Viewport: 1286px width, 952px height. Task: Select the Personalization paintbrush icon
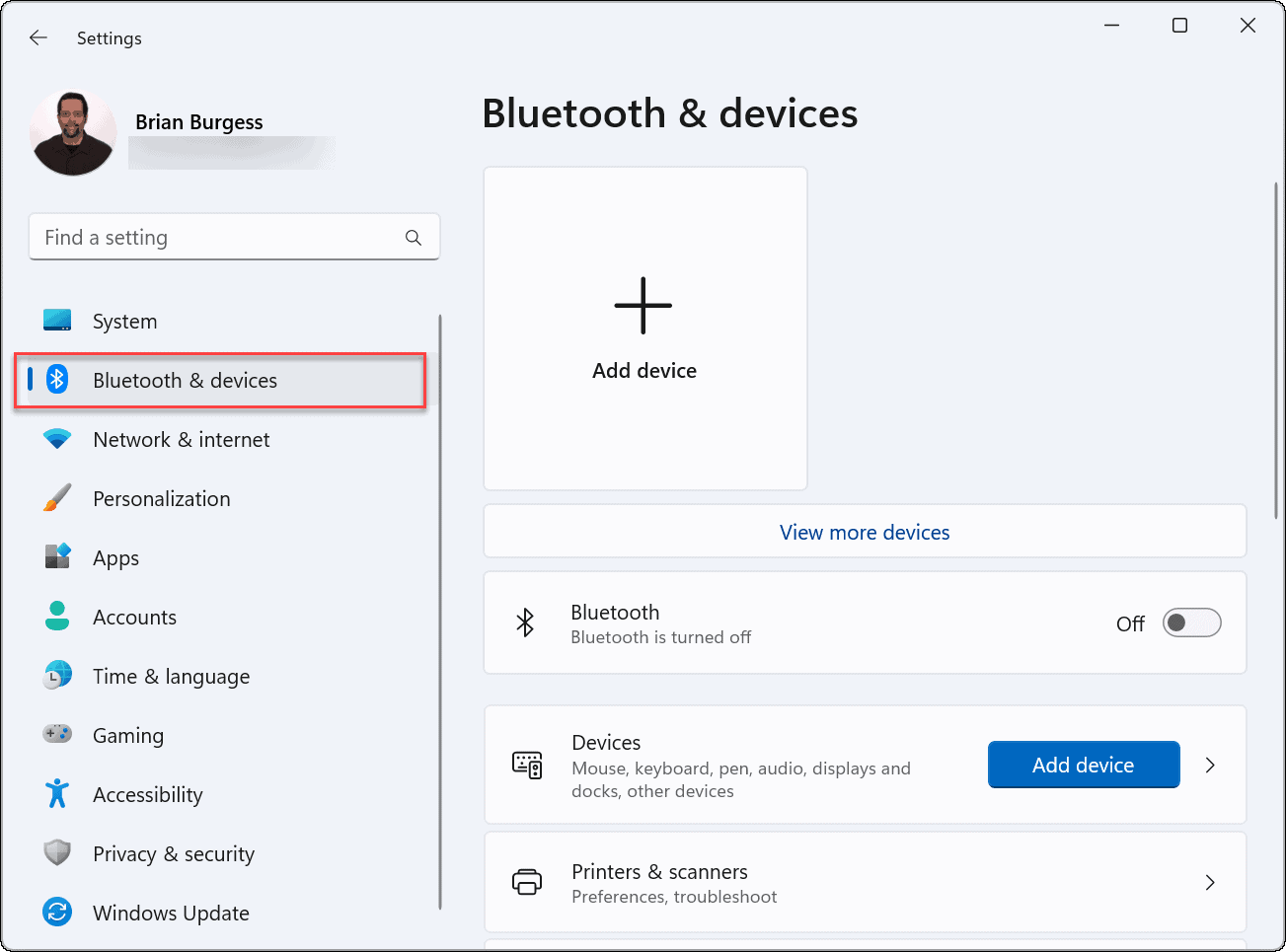pyautogui.click(x=57, y=498)
